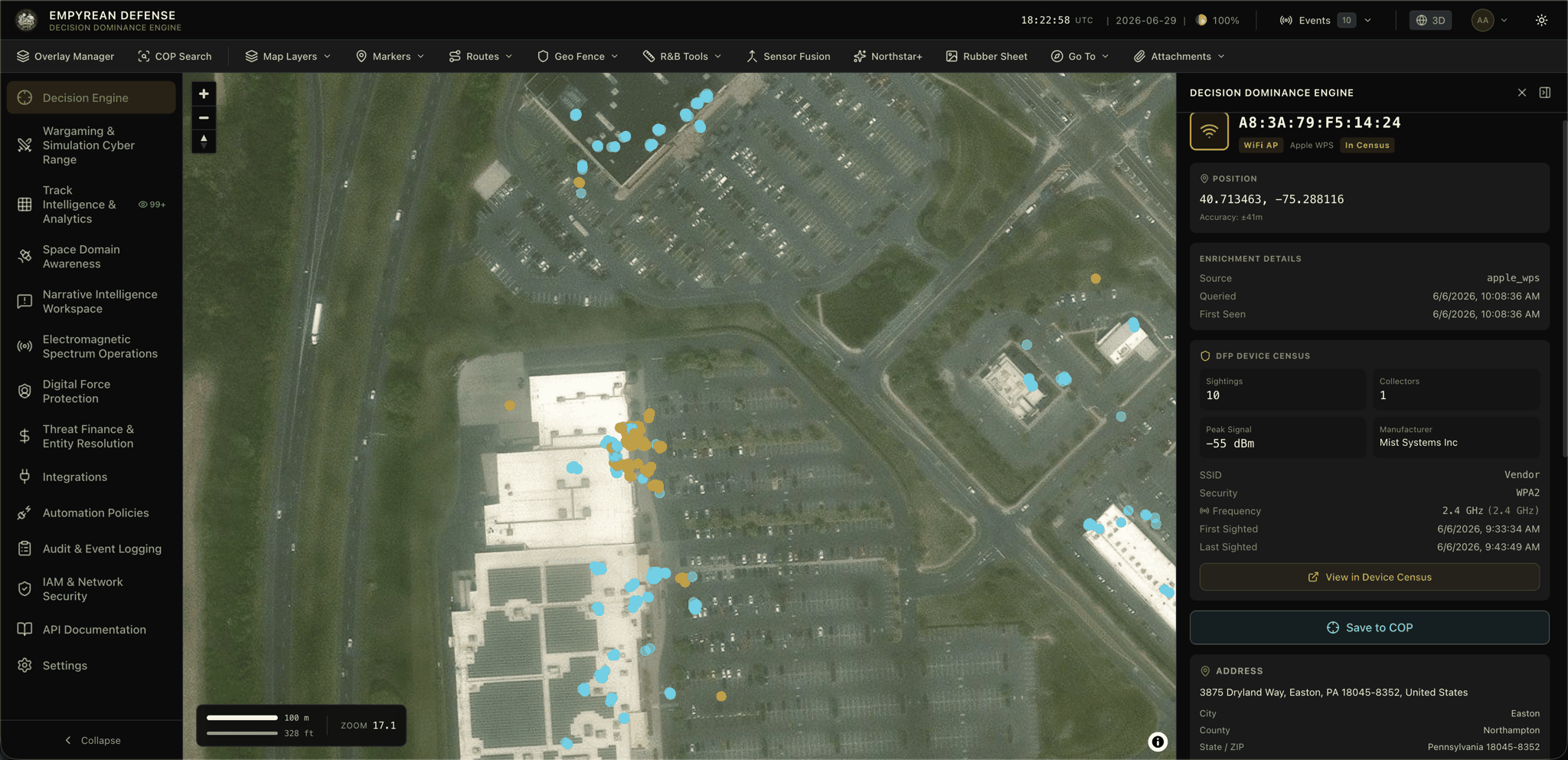Open Space Domain Awareness
The width and height of the screenshot is (1568, 760).
tap(91, 257)
